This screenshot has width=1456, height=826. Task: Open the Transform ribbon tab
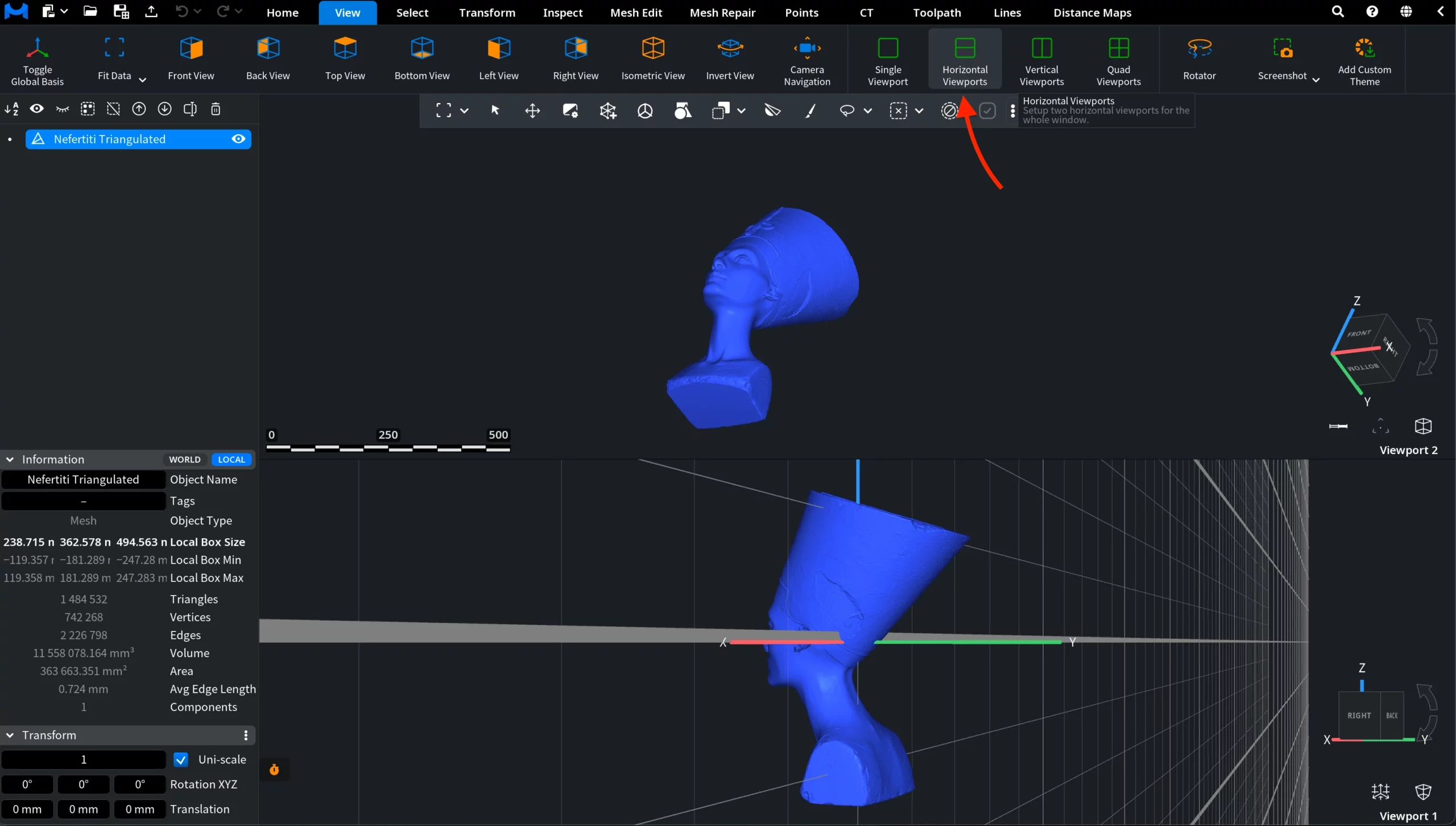(487, 13)
